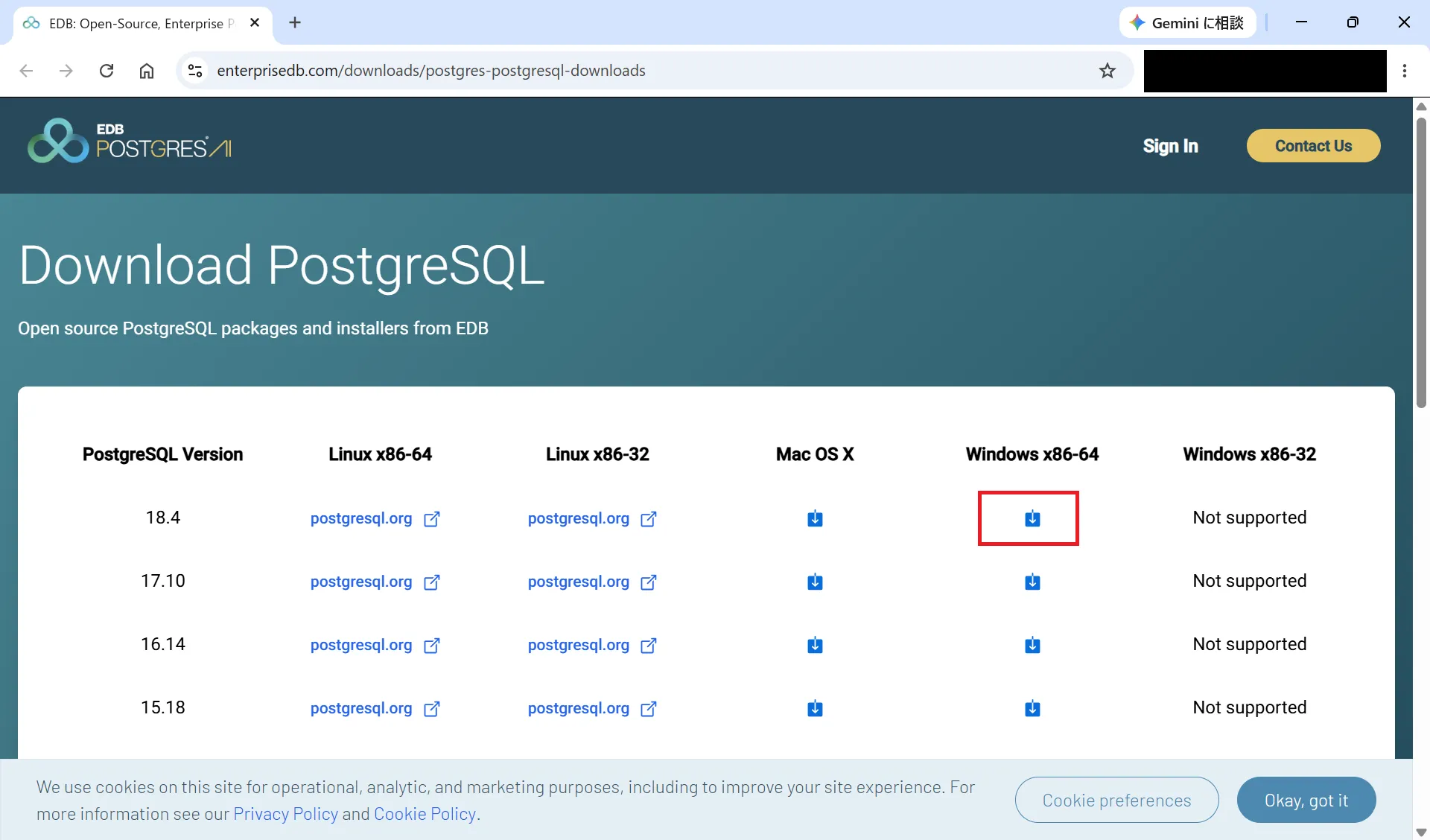Go back to the previous page

[x=27, y=71]
